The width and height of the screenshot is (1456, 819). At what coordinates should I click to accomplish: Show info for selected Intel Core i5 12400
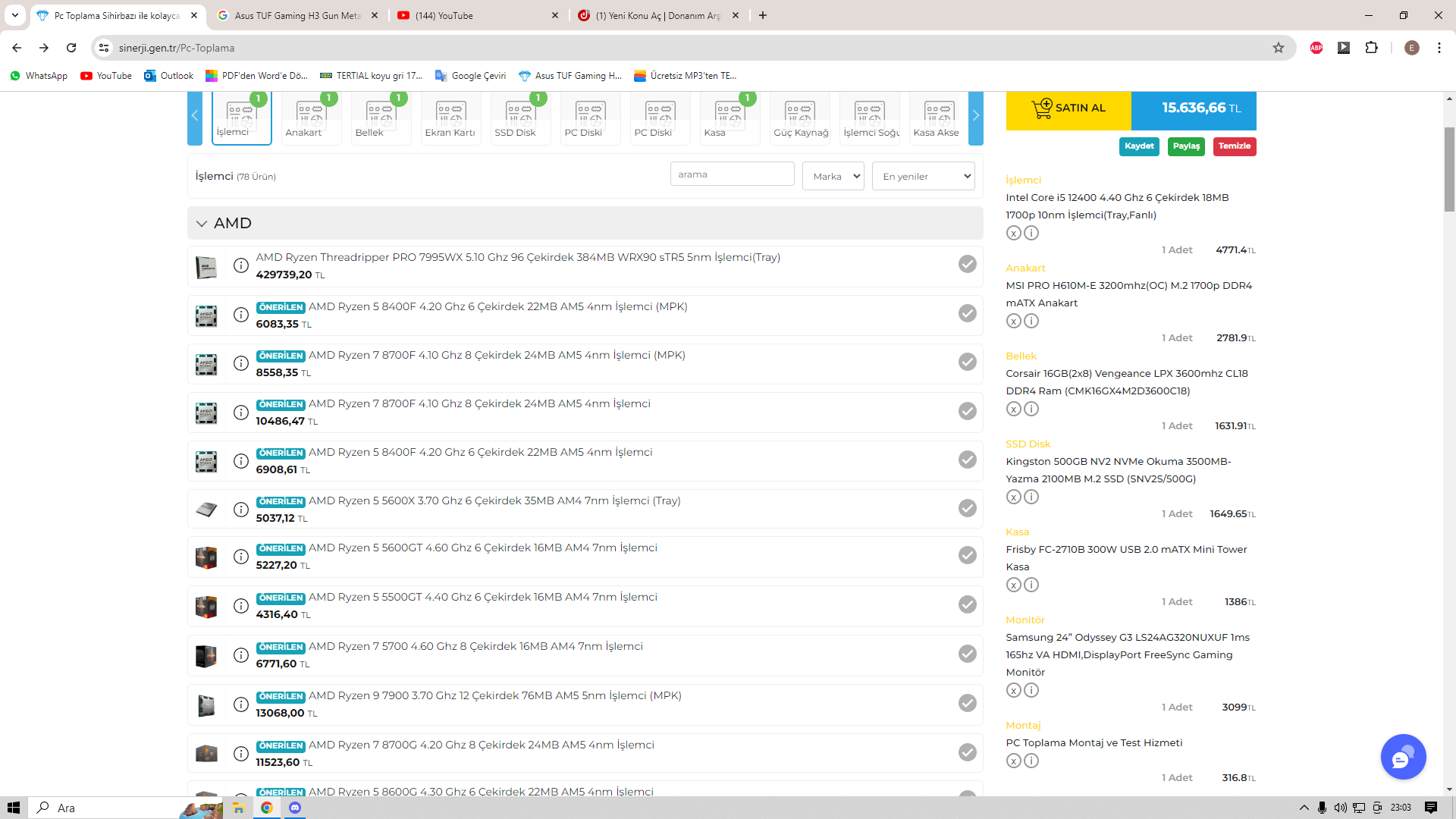[1031, 233]
